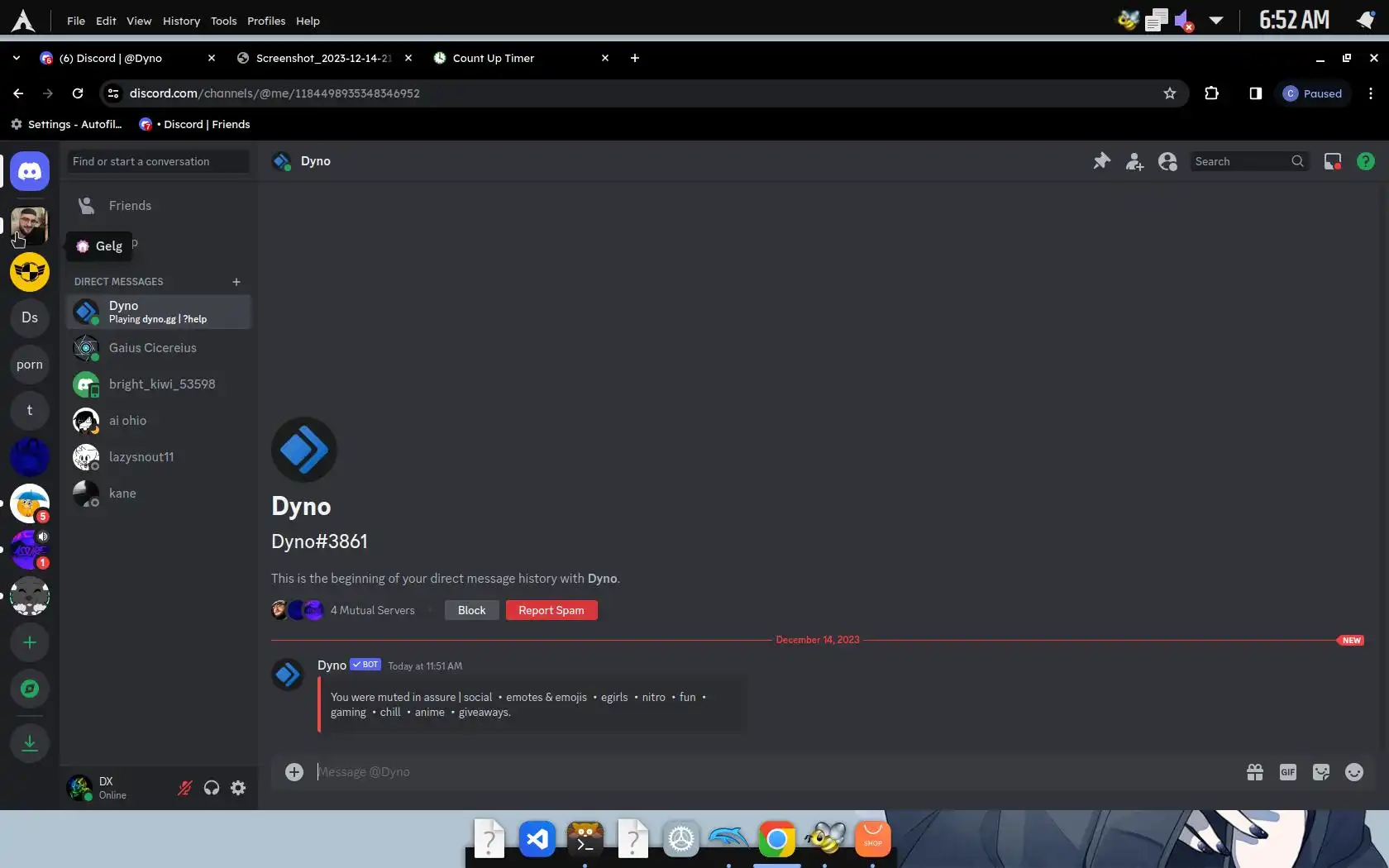This screenshot has width=1389, height=868.
Task: Open Google Chrome from the dock
Action: (777, 840)
